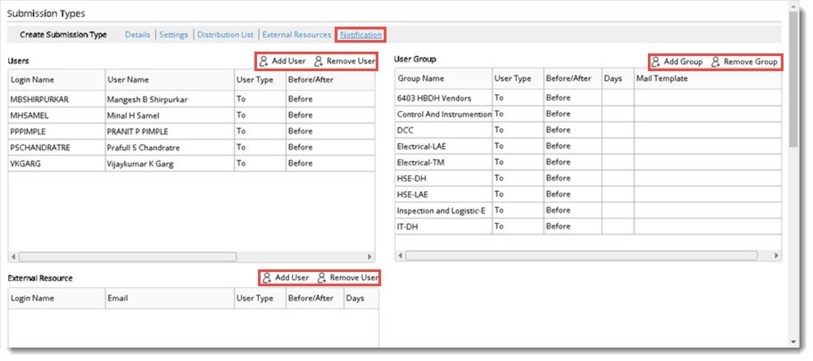The height and width of the screenshot is (361, 813).
Task: Click user name Mangesh B Shirpurkar
Action: click(x=147, y=100)
